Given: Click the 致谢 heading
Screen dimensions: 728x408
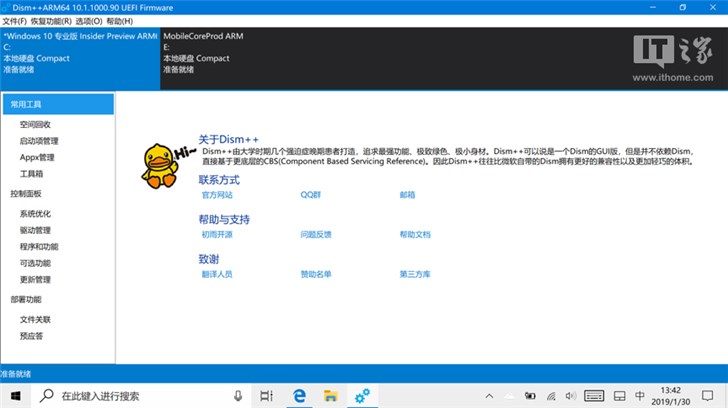Looking at the screenshot, I should (209, 259).
